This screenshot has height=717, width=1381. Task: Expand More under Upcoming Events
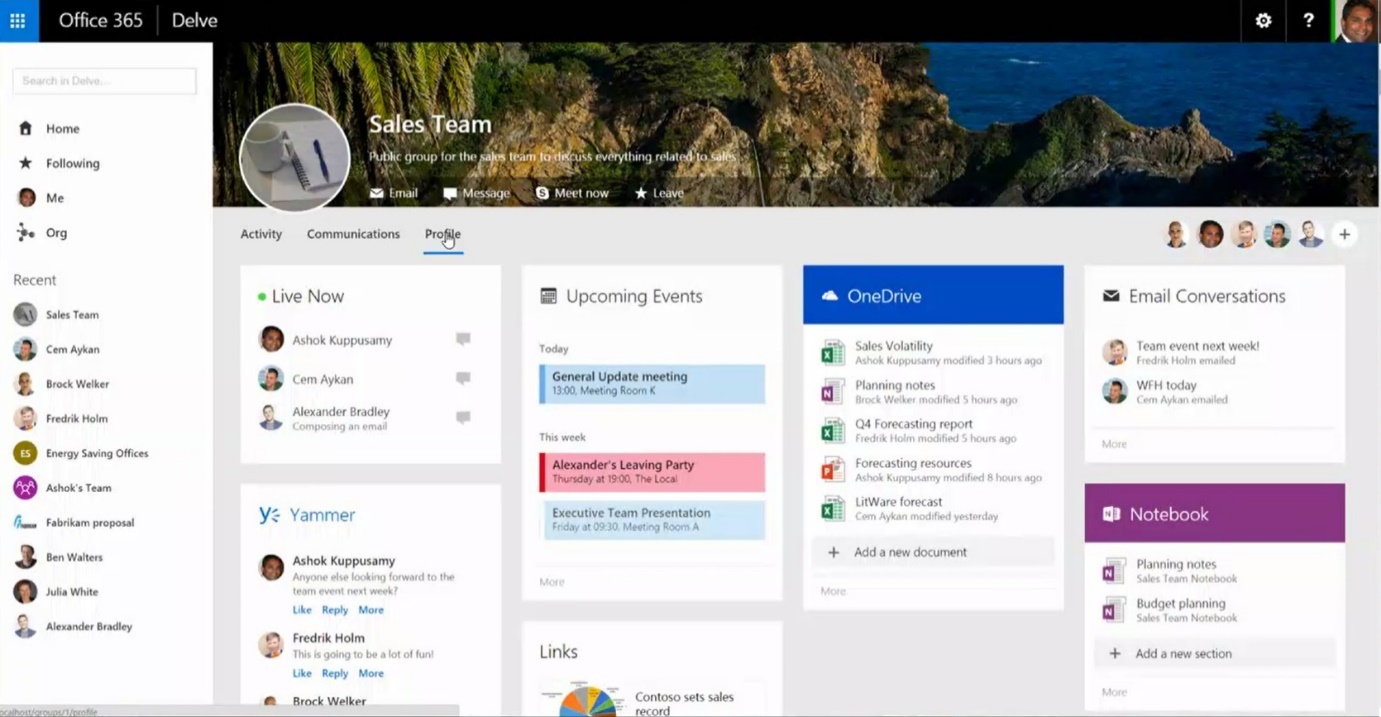pyautogui.click(x=552, y=582)
